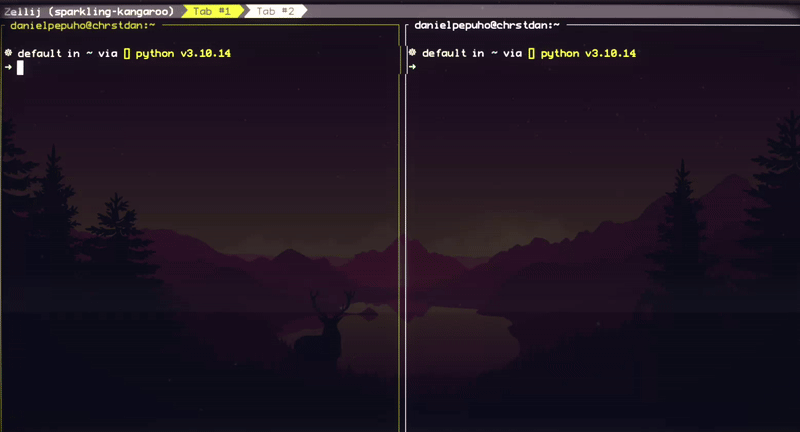
Task: Switch to Tab #2
Action: [276, 11]
